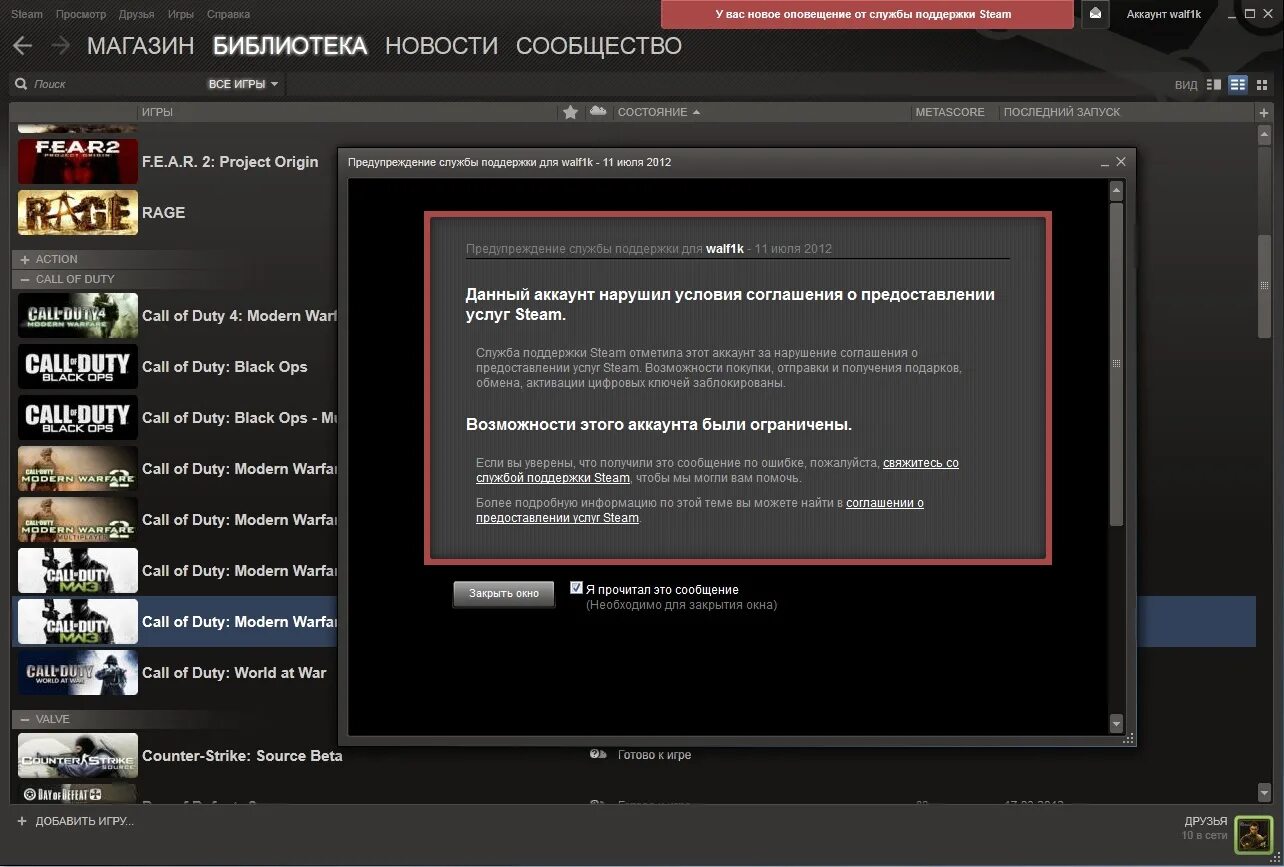The image size is (1284, 867).
Task: Open ДРУЗЬЯ friends list label
Action: point(1204,821)
